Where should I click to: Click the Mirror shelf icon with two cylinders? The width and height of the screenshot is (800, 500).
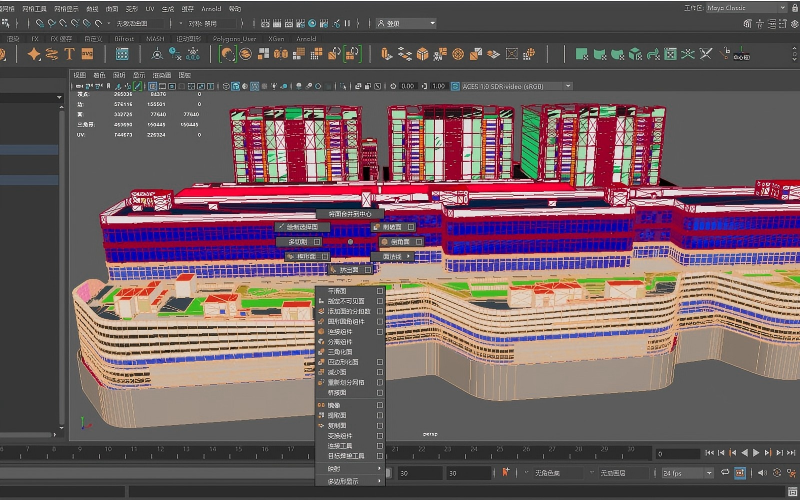[281, 54]
